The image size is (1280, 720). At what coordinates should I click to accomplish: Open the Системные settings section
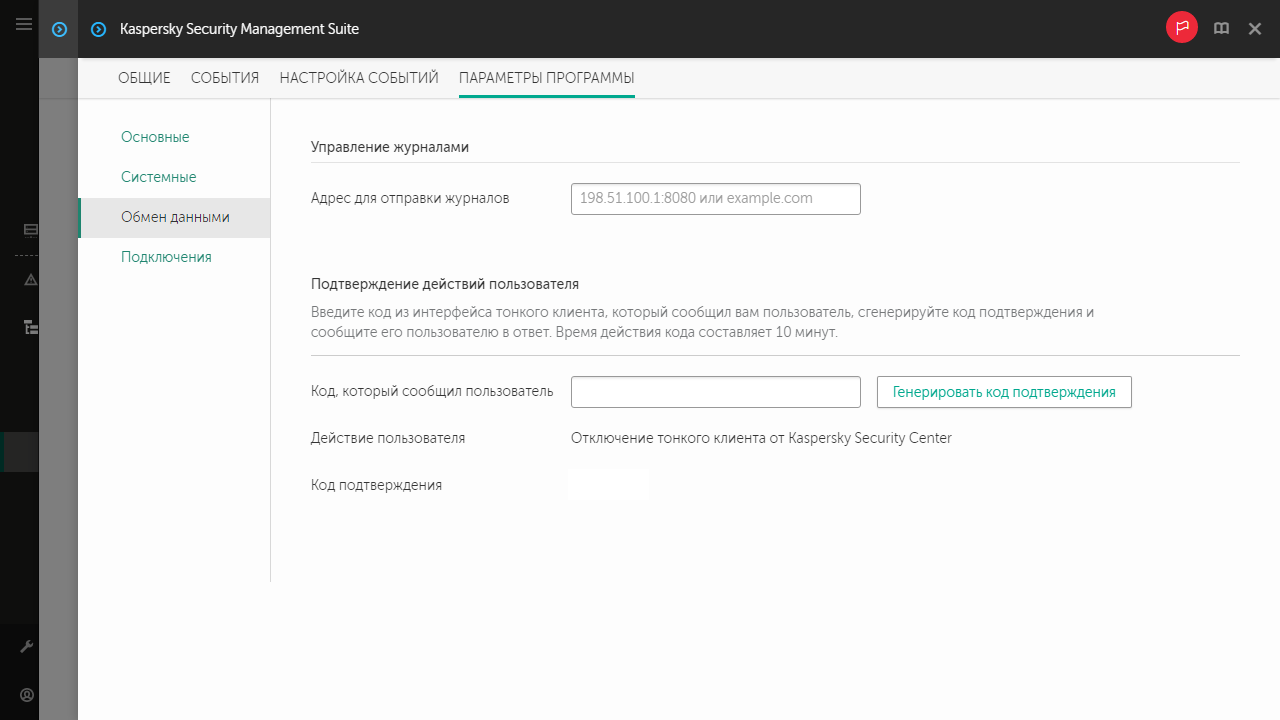(x=158, y=177)
